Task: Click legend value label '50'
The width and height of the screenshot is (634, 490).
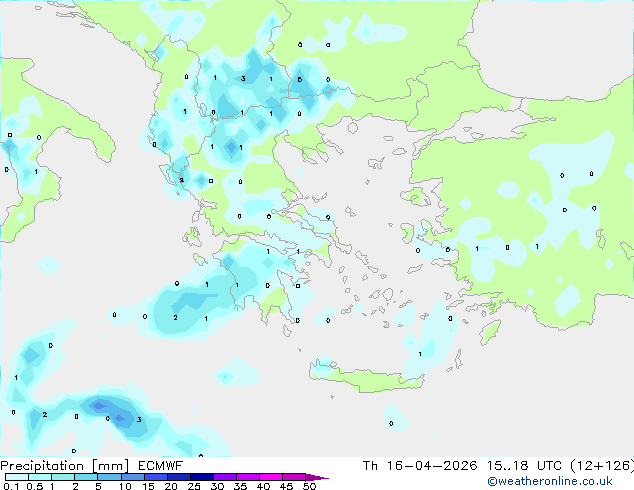Action: (x=309, y=486)
